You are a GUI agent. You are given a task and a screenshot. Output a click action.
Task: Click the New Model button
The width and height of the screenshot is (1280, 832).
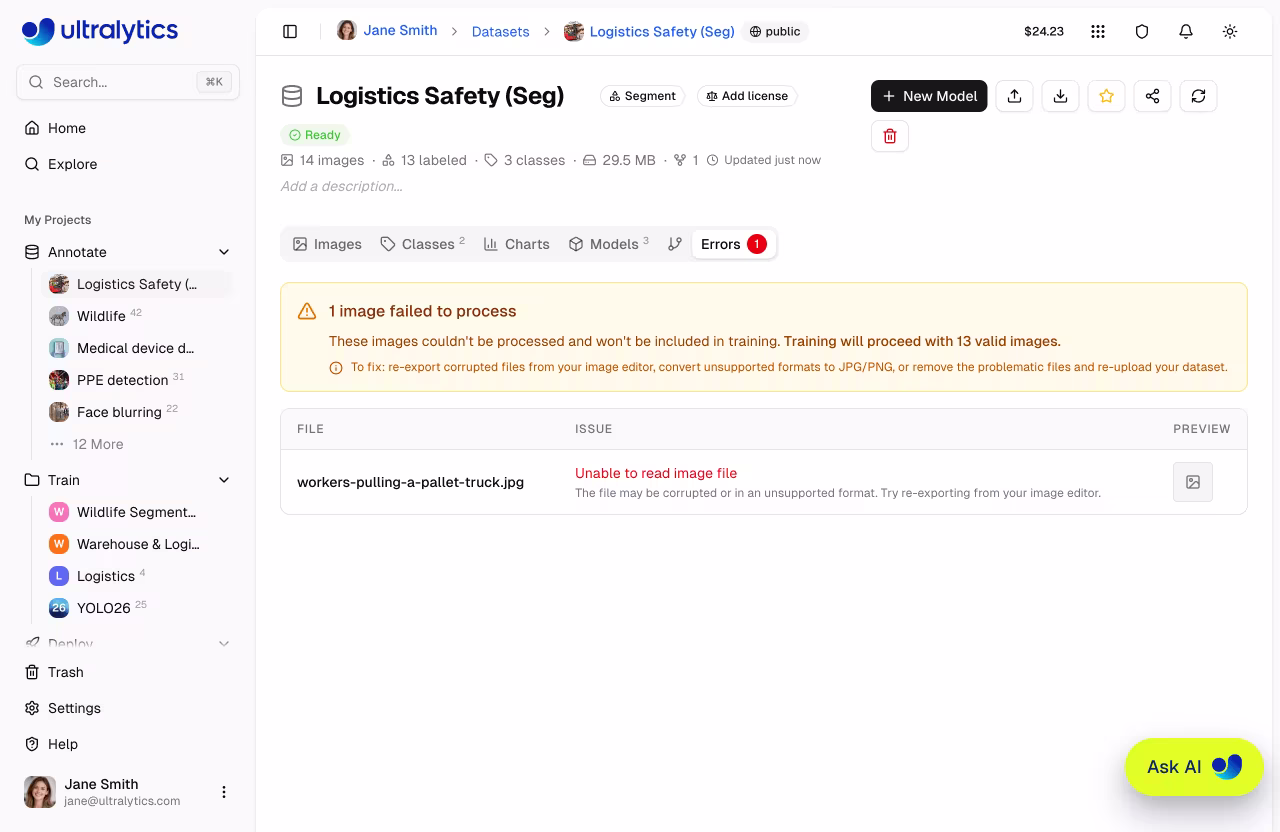coord(929,96)
